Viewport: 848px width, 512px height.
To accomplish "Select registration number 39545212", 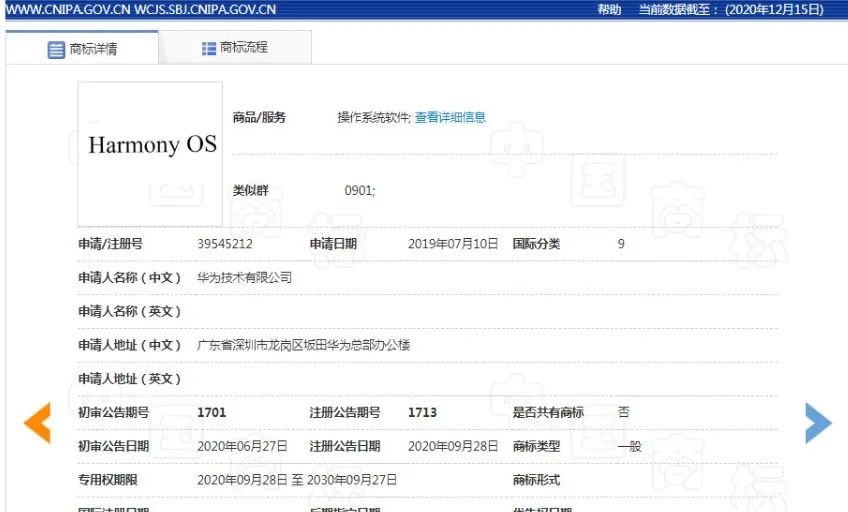I will [224, 244].
